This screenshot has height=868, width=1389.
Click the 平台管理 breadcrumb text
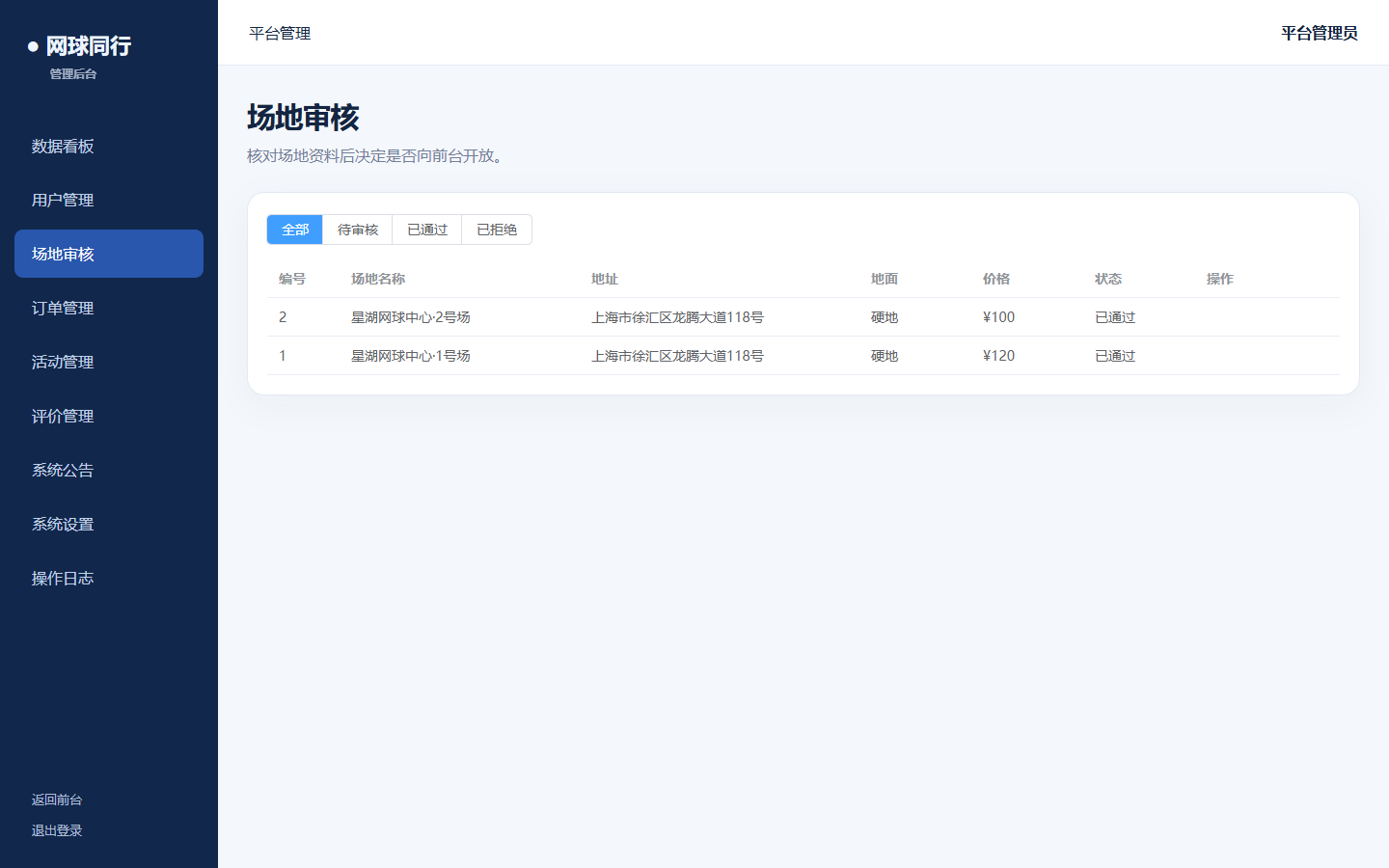coord(280,33)
